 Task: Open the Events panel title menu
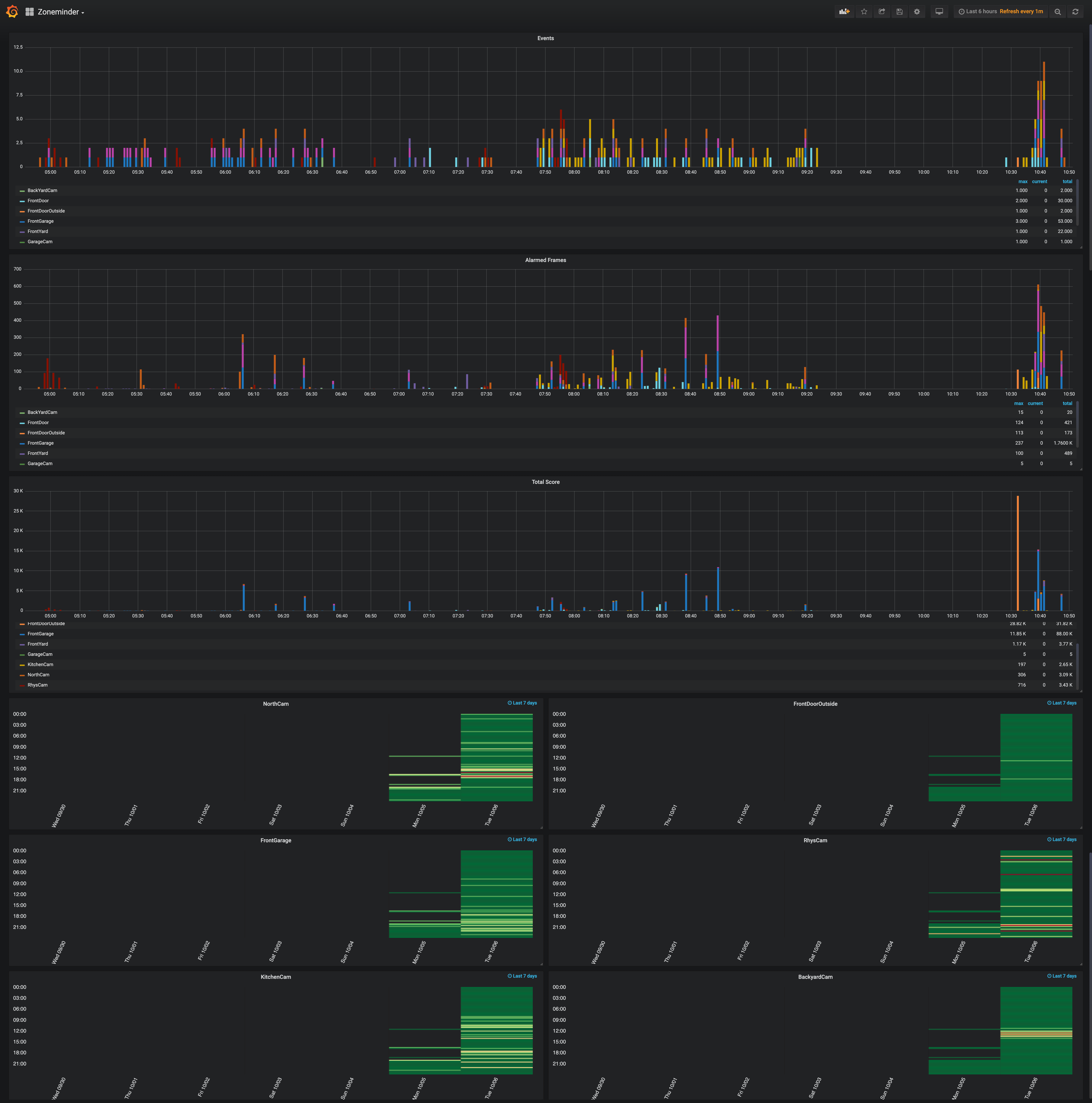click(546, 38)
